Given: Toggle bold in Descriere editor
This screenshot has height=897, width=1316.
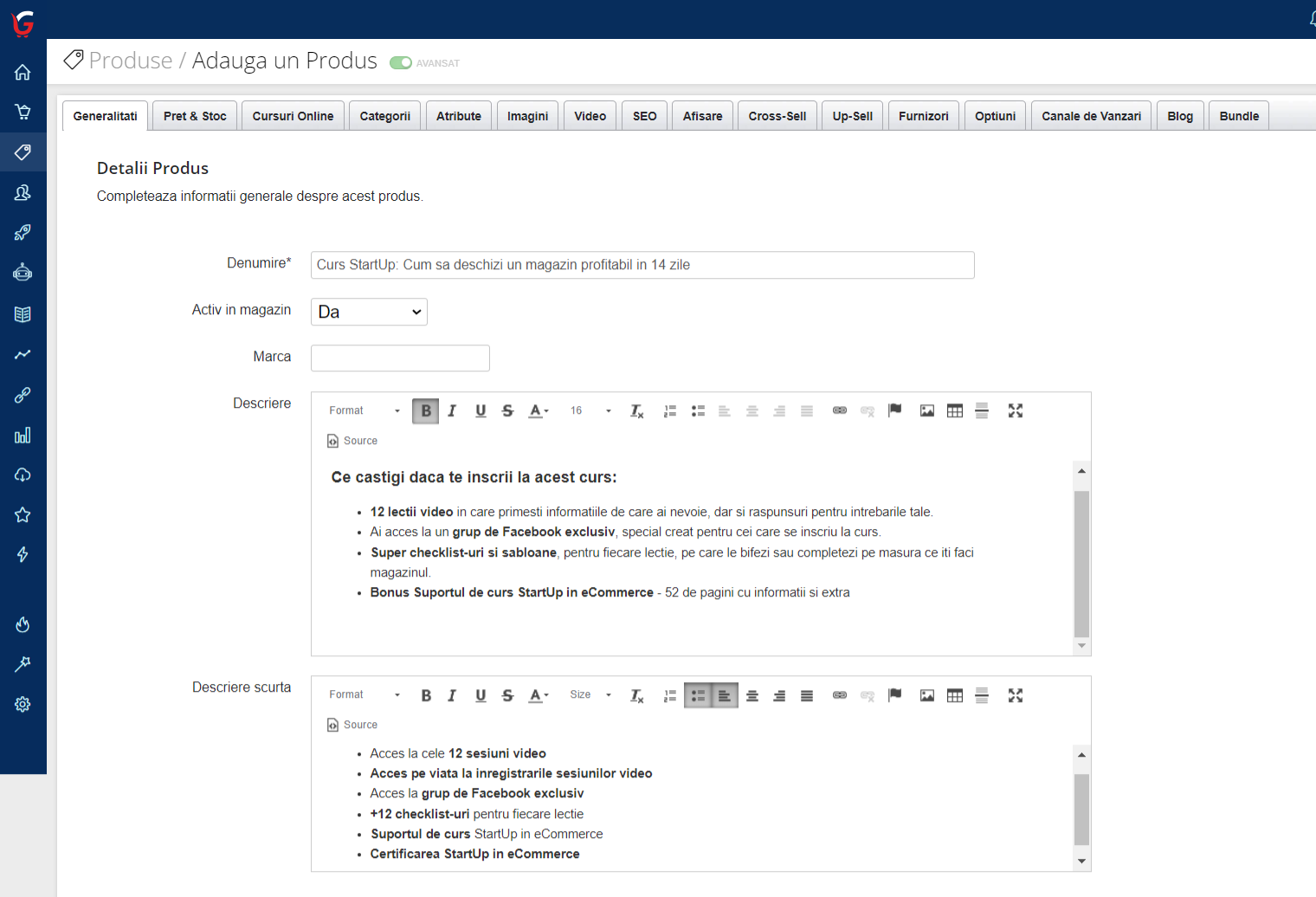Looking at the screenshot, I should point(426,410).
